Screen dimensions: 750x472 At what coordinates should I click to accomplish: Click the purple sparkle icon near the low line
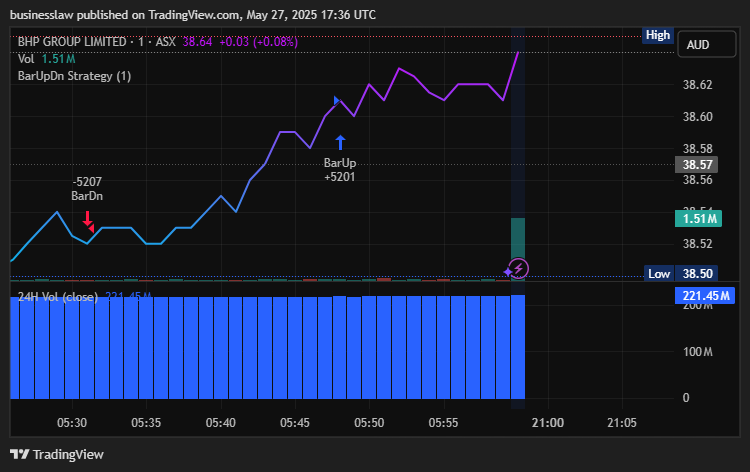click(507, 272)
